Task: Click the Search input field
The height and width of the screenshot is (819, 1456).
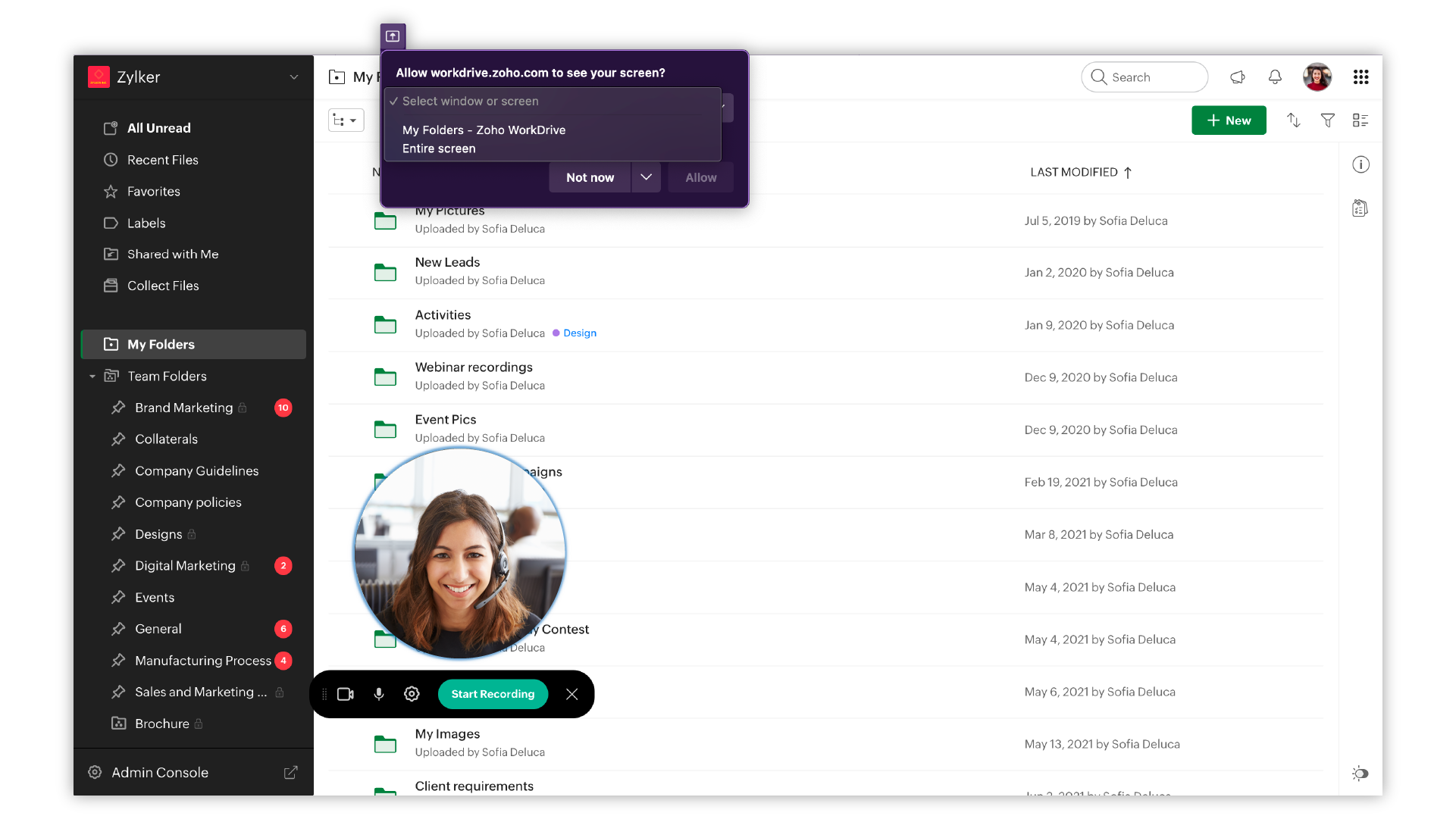Action: pyautogui.click(x=1144, y=77)
